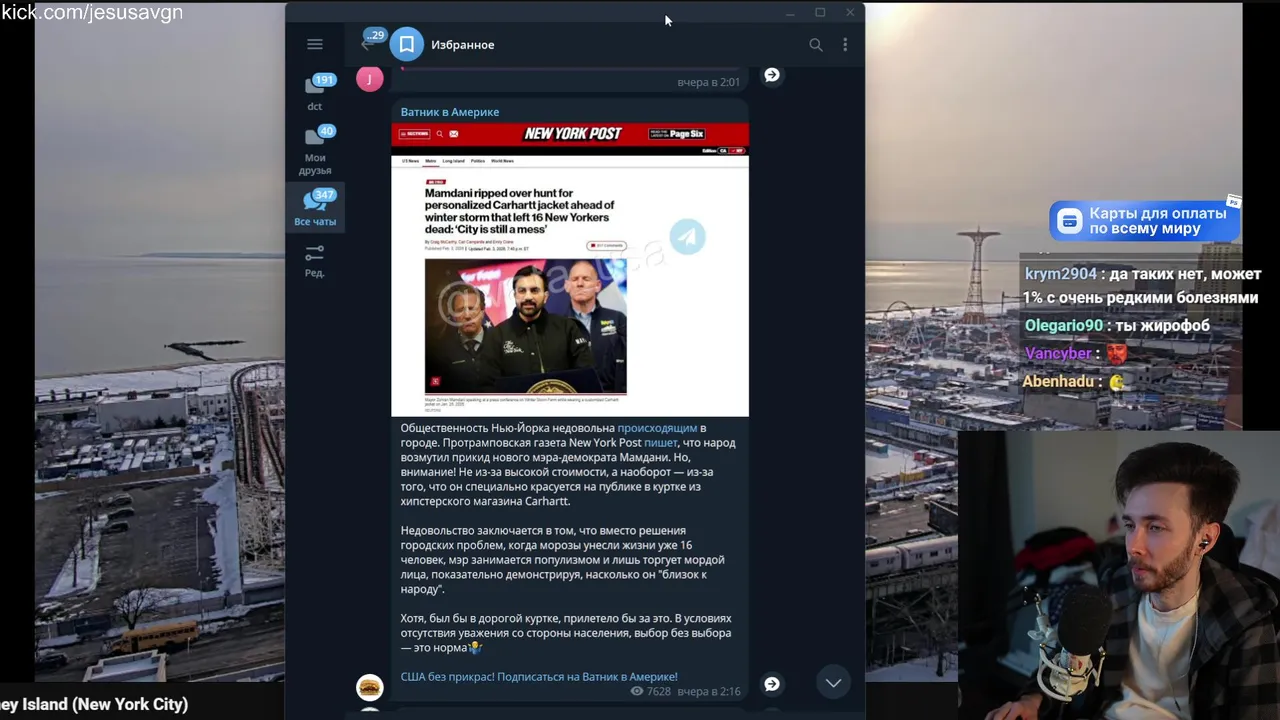1280x720 pixels.
Task: Jump to bottom with the down chevron
Action: (833, 682)
